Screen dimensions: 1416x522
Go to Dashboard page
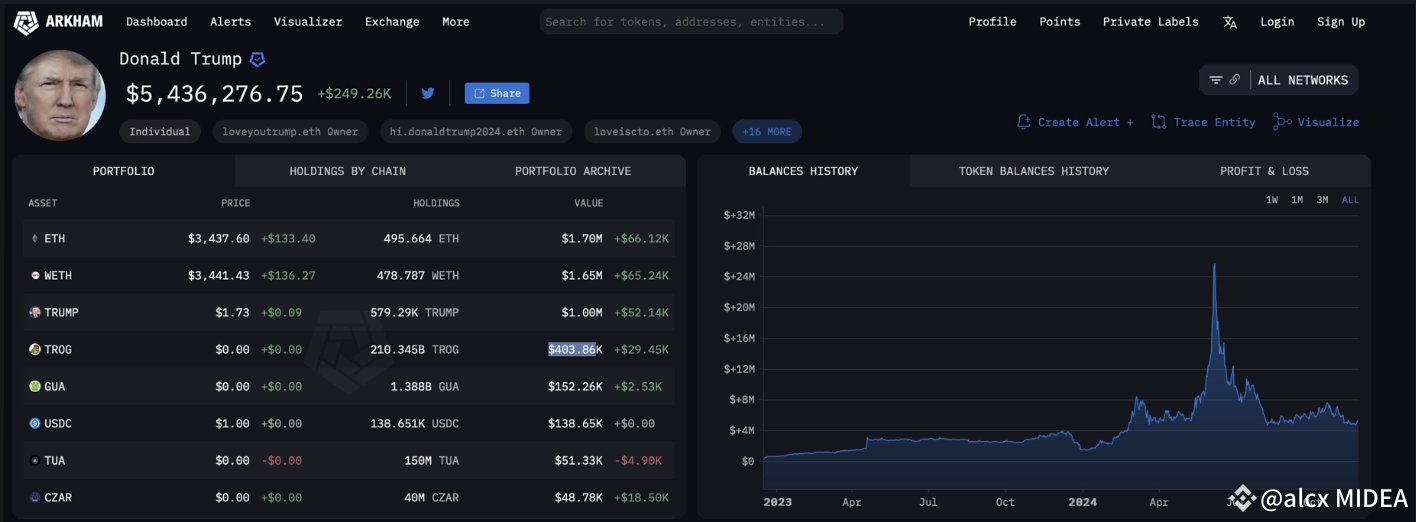[x=156, y=21]
